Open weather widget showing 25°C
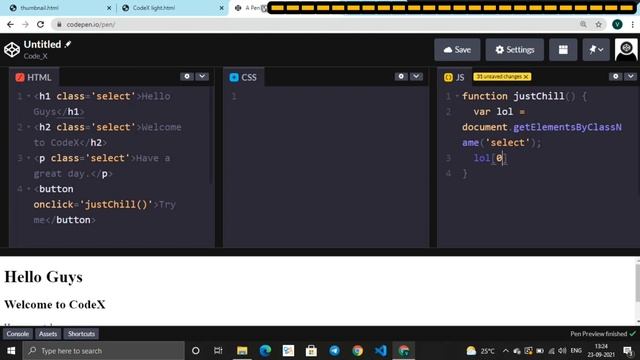 [480, 351]
